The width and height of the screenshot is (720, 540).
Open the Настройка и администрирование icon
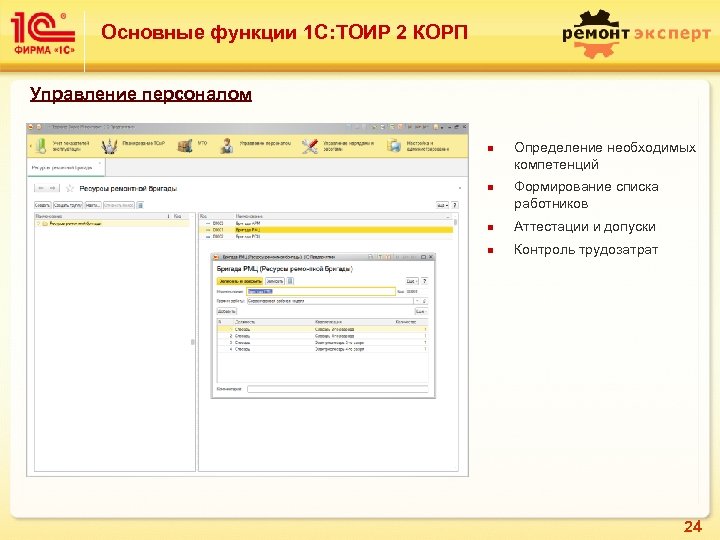pyautogui.click(x=393, y=146)
